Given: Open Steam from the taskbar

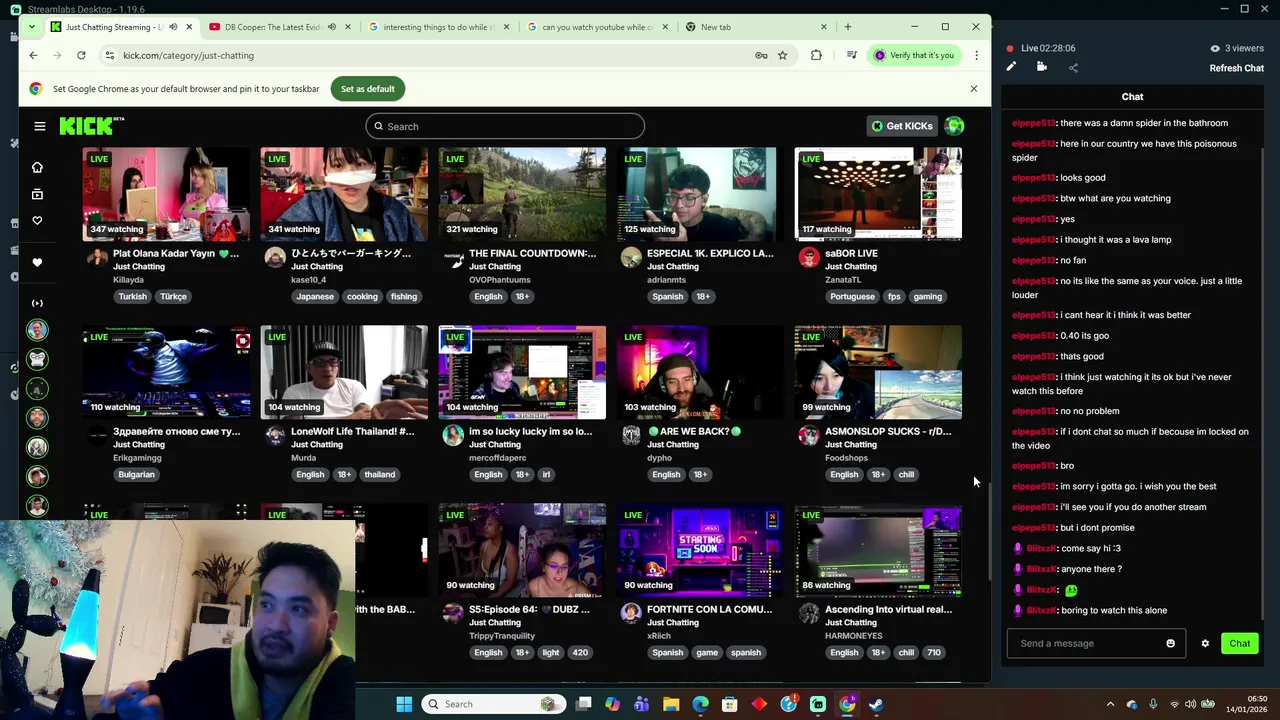Looking at the screenshot, I should (x=876, y=704).
